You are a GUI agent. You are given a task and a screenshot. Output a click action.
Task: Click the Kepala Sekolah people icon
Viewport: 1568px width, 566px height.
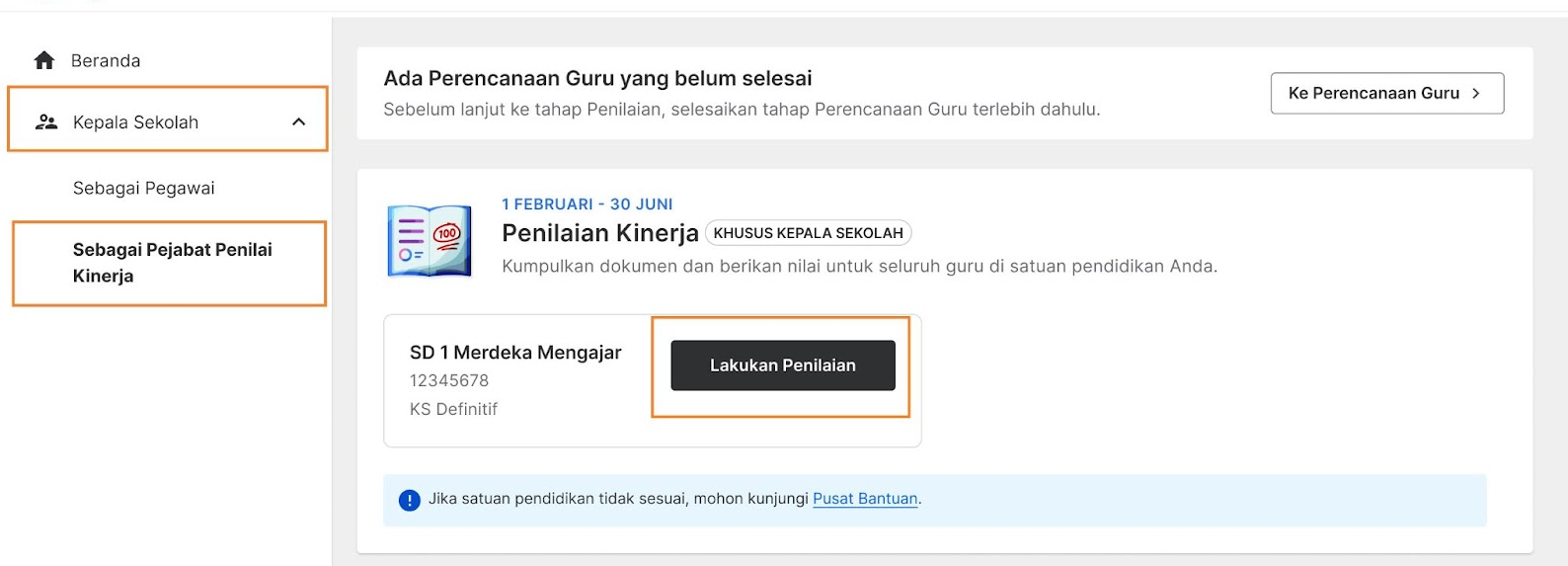(45, 121)
